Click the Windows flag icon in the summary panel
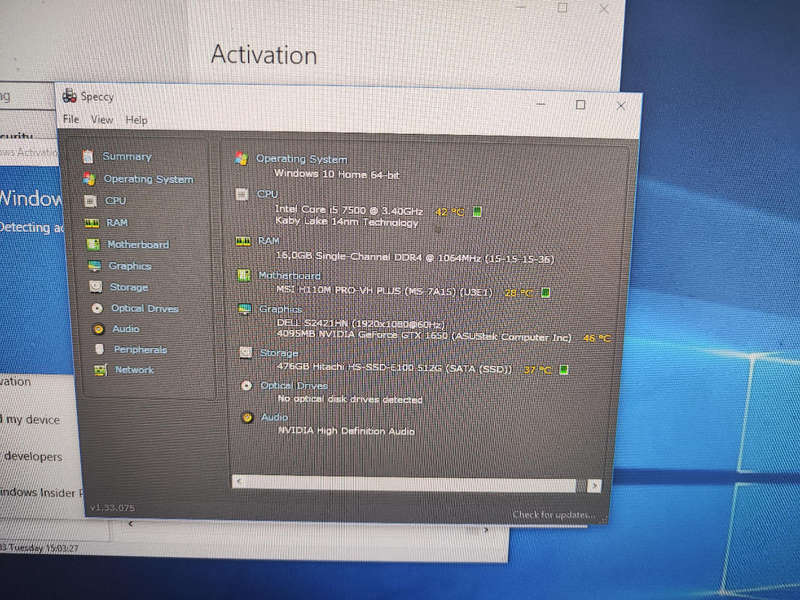This screenshot has height=600, width=800. tap(241, 159)
